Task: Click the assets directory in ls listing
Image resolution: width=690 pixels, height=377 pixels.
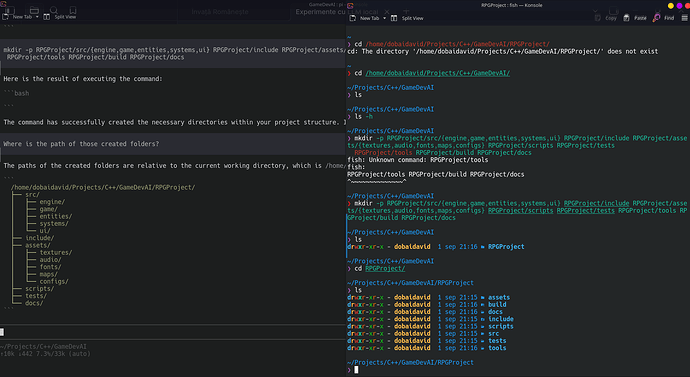Action: [x=499, y=297]
